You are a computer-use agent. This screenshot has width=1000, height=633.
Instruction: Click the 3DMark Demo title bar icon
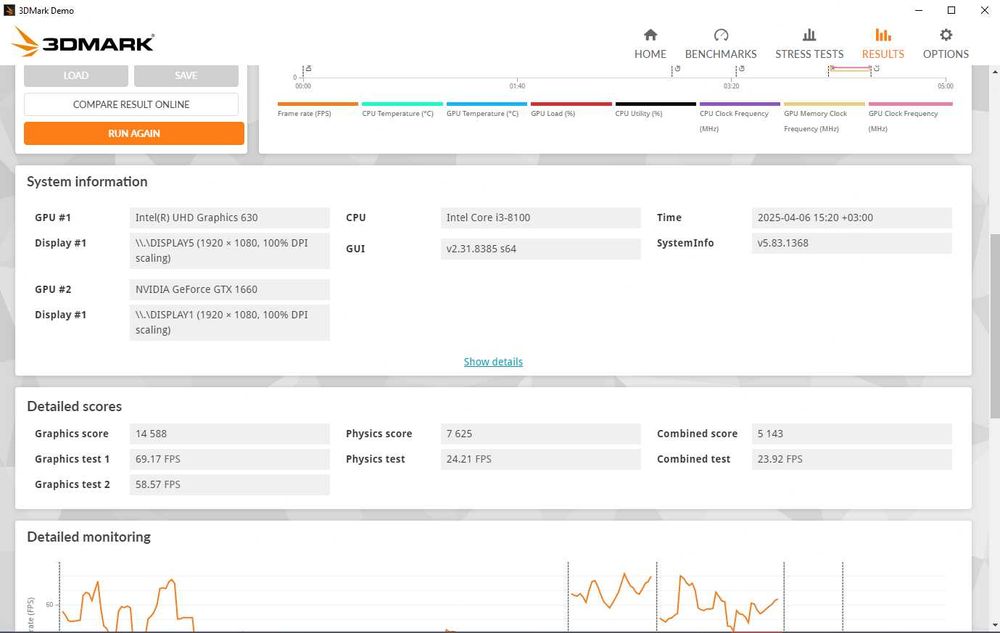coord(9,10)
